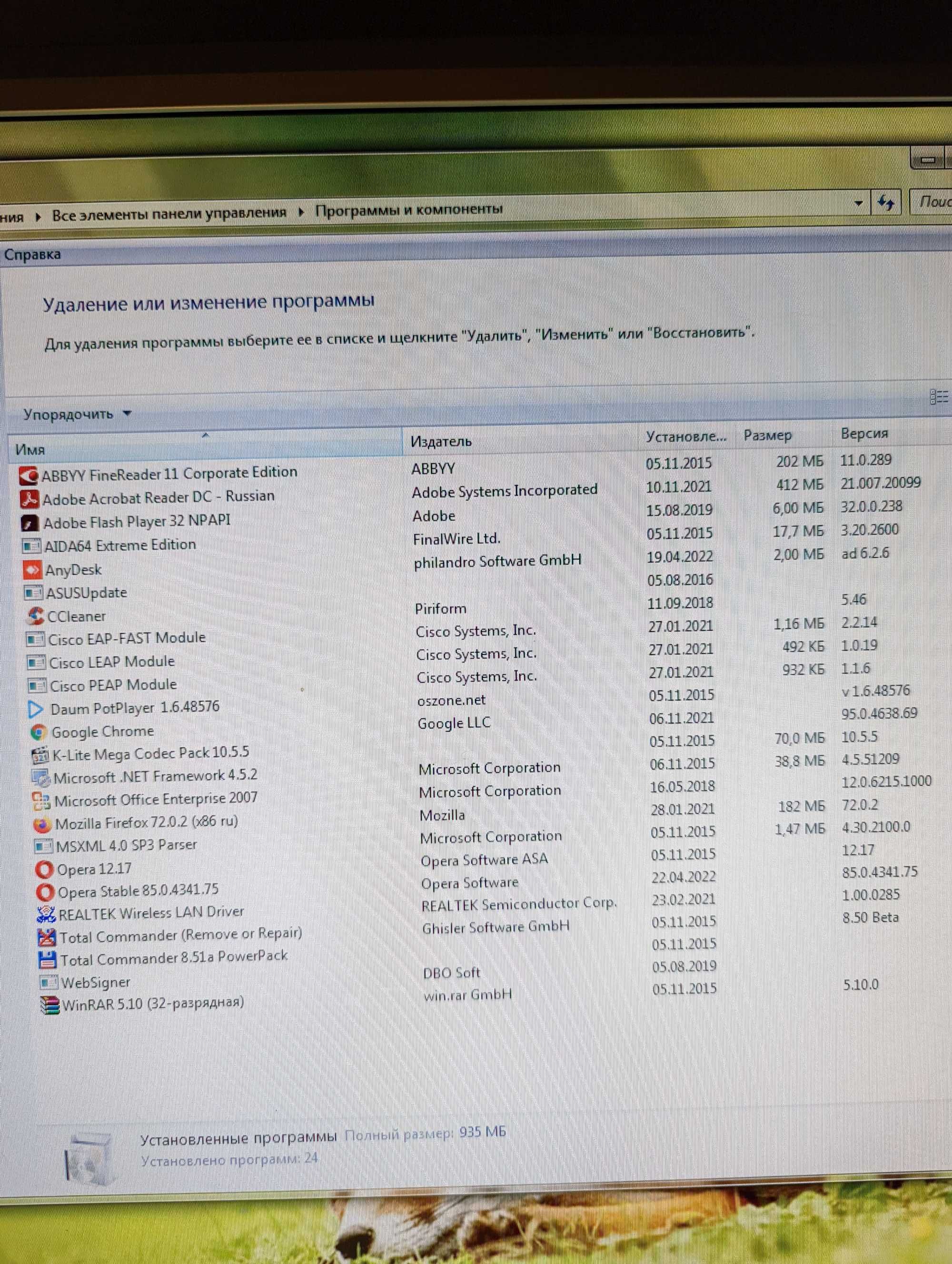Click the Microsoft Office Enterprise 2007 icon

[x=42, y=801]
